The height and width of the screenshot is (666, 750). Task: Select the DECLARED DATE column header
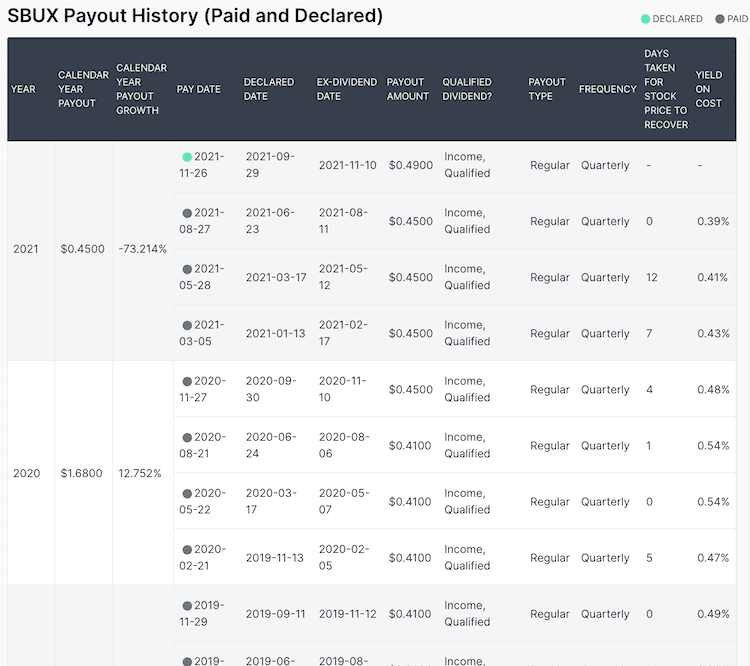point(269,89)
